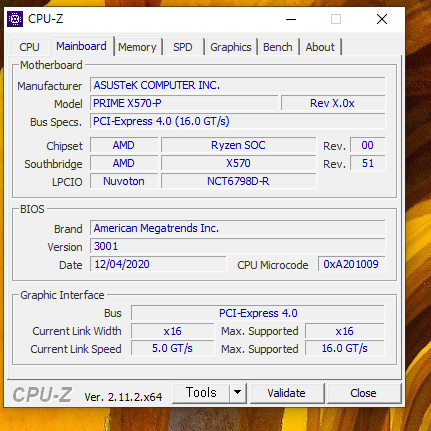This screenshot has width=431, height=431.
Task: Click BIOS version value 3001
Action: 237,246
